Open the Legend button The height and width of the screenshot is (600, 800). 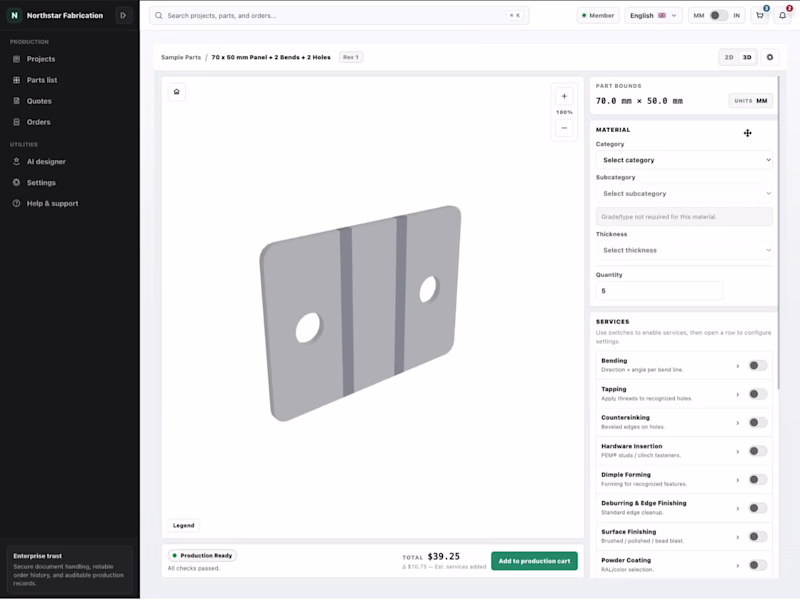click(184, 526)
